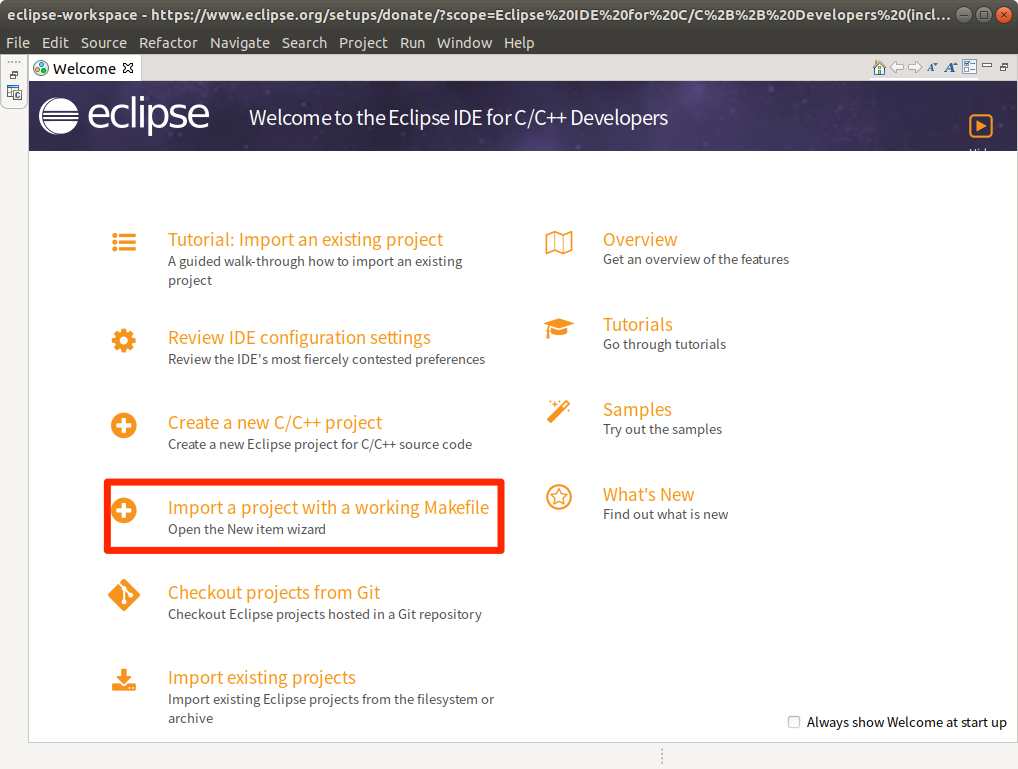This screenshot has width=1018, height=769.
Task: Click the Git diamond icon
Action: click(x=123, y=595)
